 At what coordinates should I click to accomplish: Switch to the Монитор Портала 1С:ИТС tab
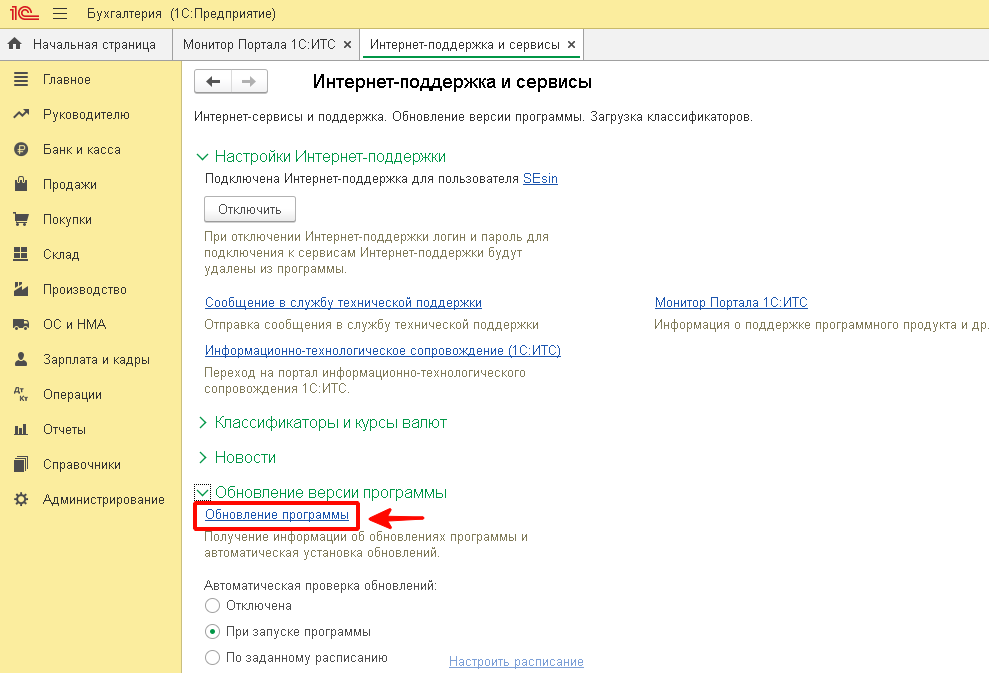[x=259, y=45]
